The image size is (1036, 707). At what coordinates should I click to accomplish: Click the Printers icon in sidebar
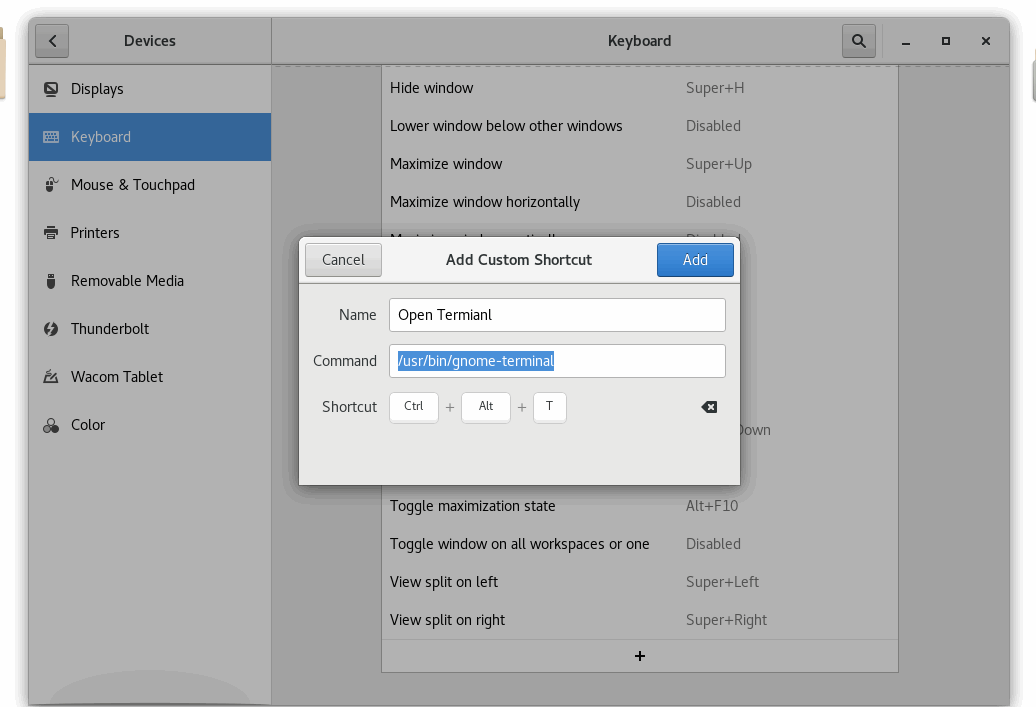[x=51, y=233]
